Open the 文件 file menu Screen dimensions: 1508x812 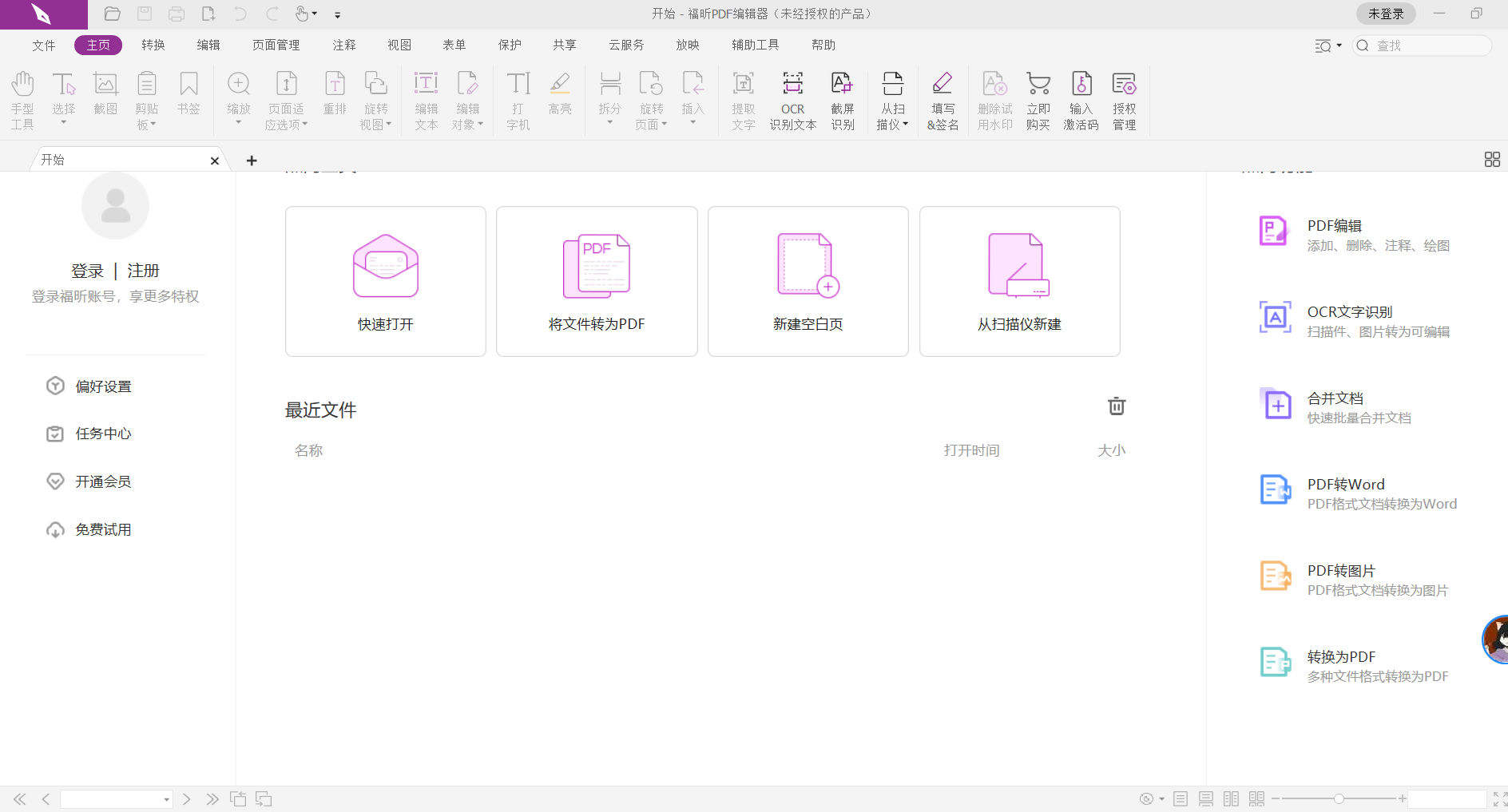pyautogui.click(x=44, y=46)
